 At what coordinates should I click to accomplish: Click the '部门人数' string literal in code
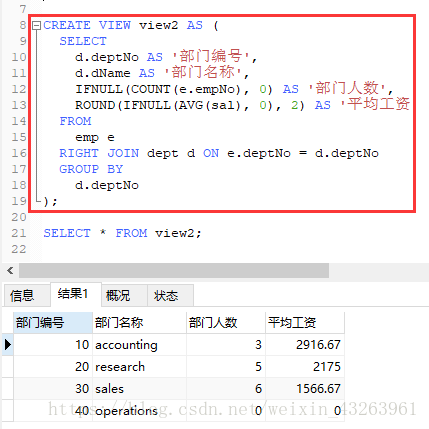[347, 88]
